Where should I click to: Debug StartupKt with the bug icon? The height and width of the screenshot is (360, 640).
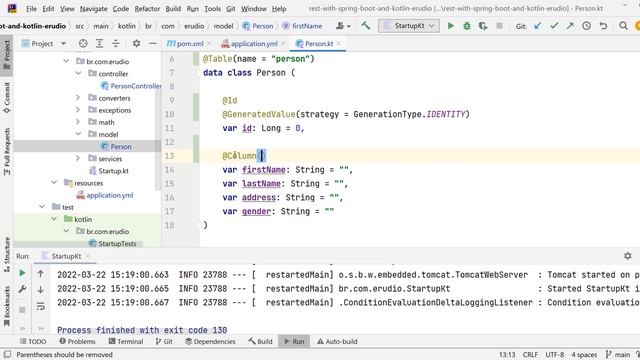coord(467,26)
